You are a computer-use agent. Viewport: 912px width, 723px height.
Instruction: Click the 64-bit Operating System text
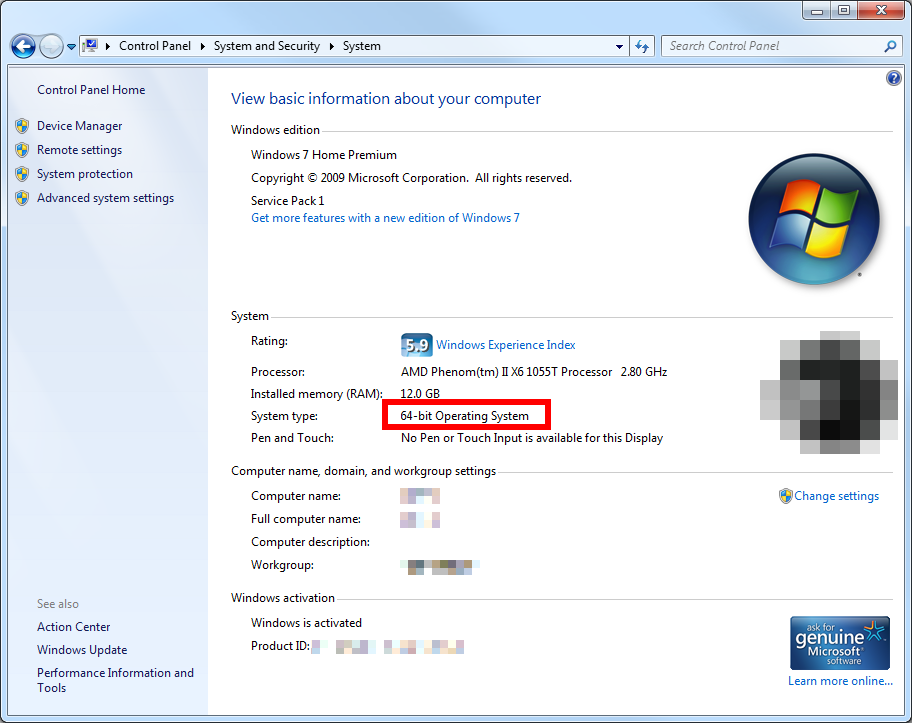pyautogui.click(x=465, y=416)
